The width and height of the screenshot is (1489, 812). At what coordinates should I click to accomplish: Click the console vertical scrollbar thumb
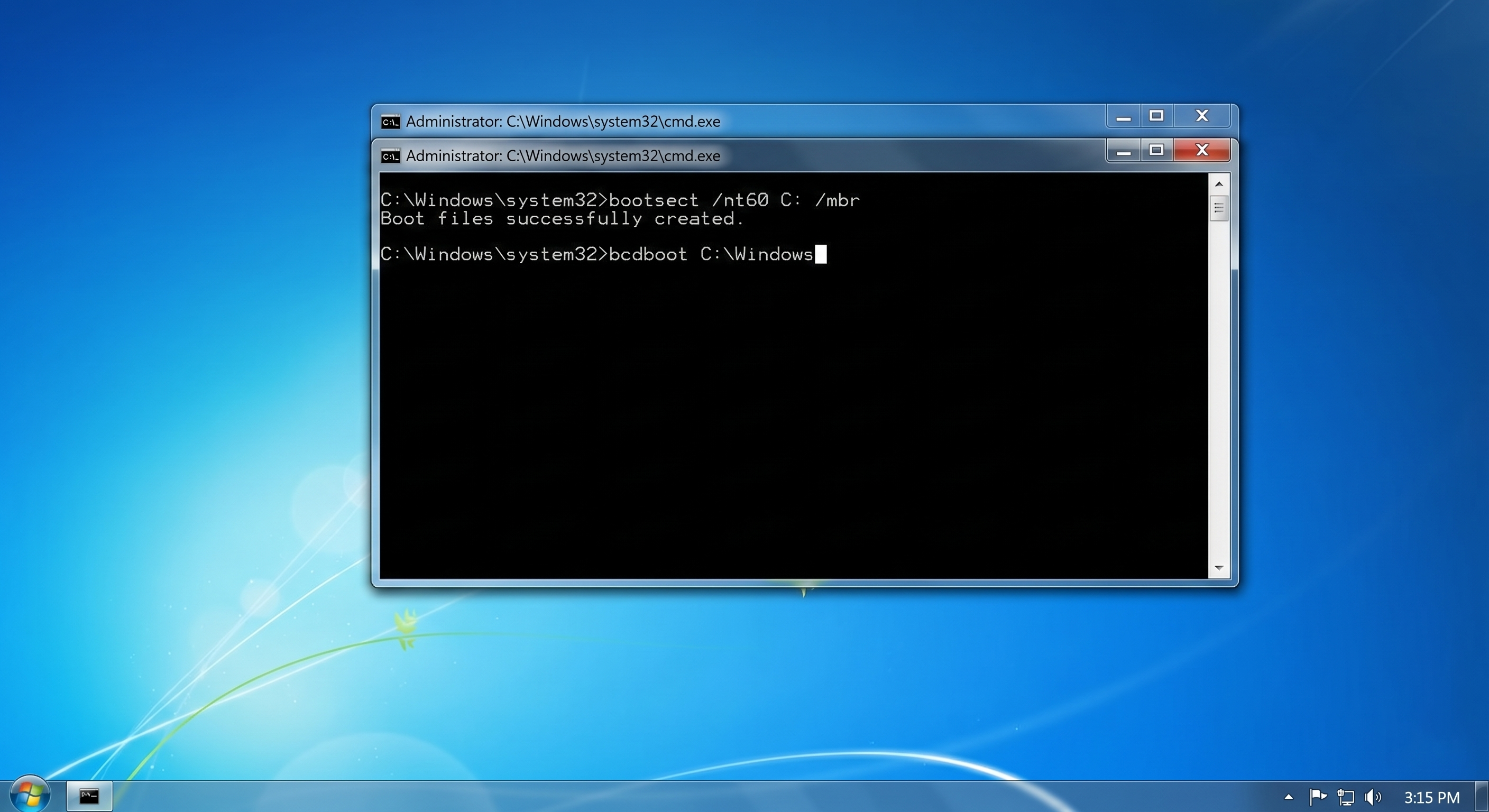[x=1219, y=209]
